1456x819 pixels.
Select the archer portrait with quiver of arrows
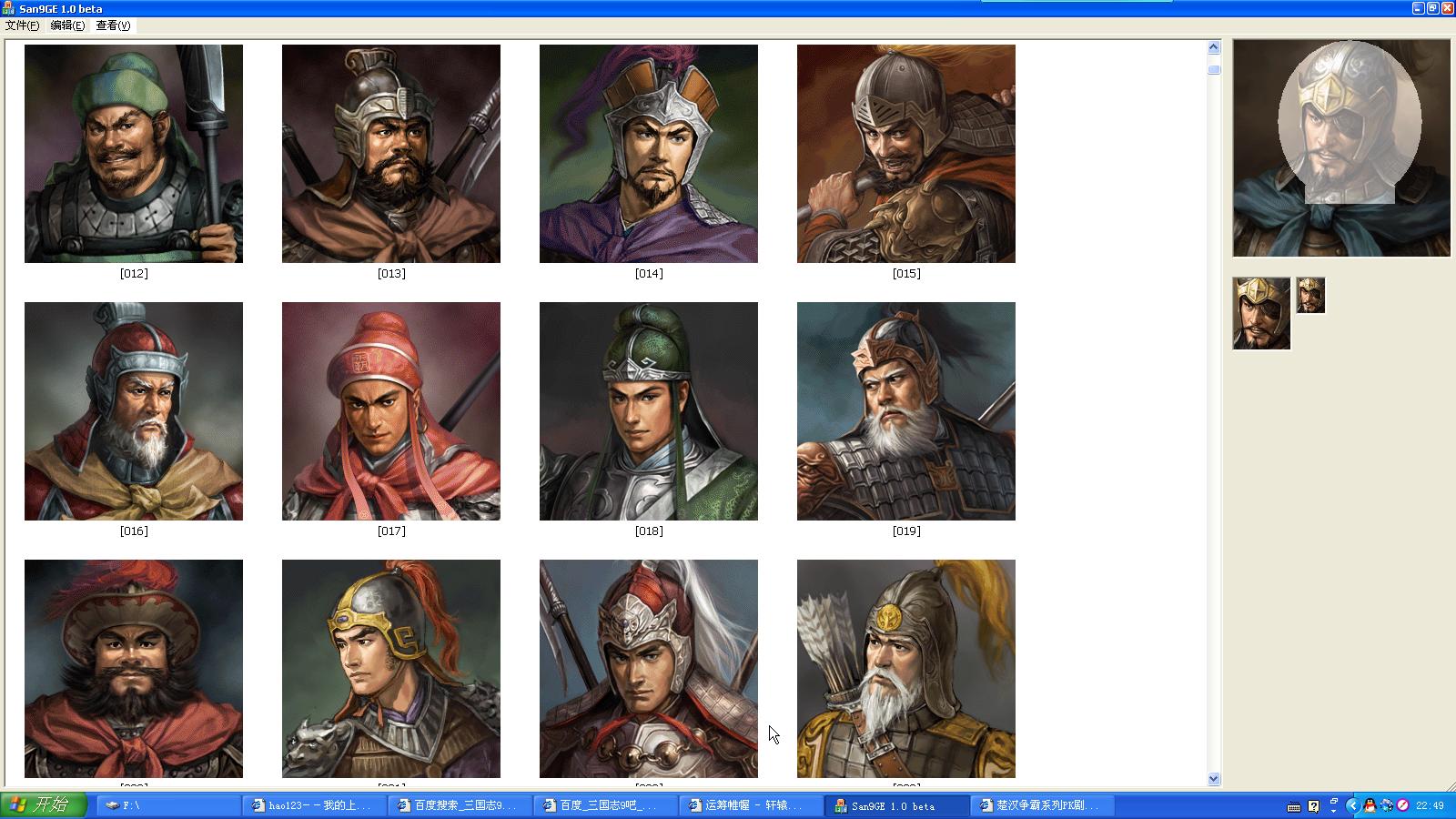906,669
